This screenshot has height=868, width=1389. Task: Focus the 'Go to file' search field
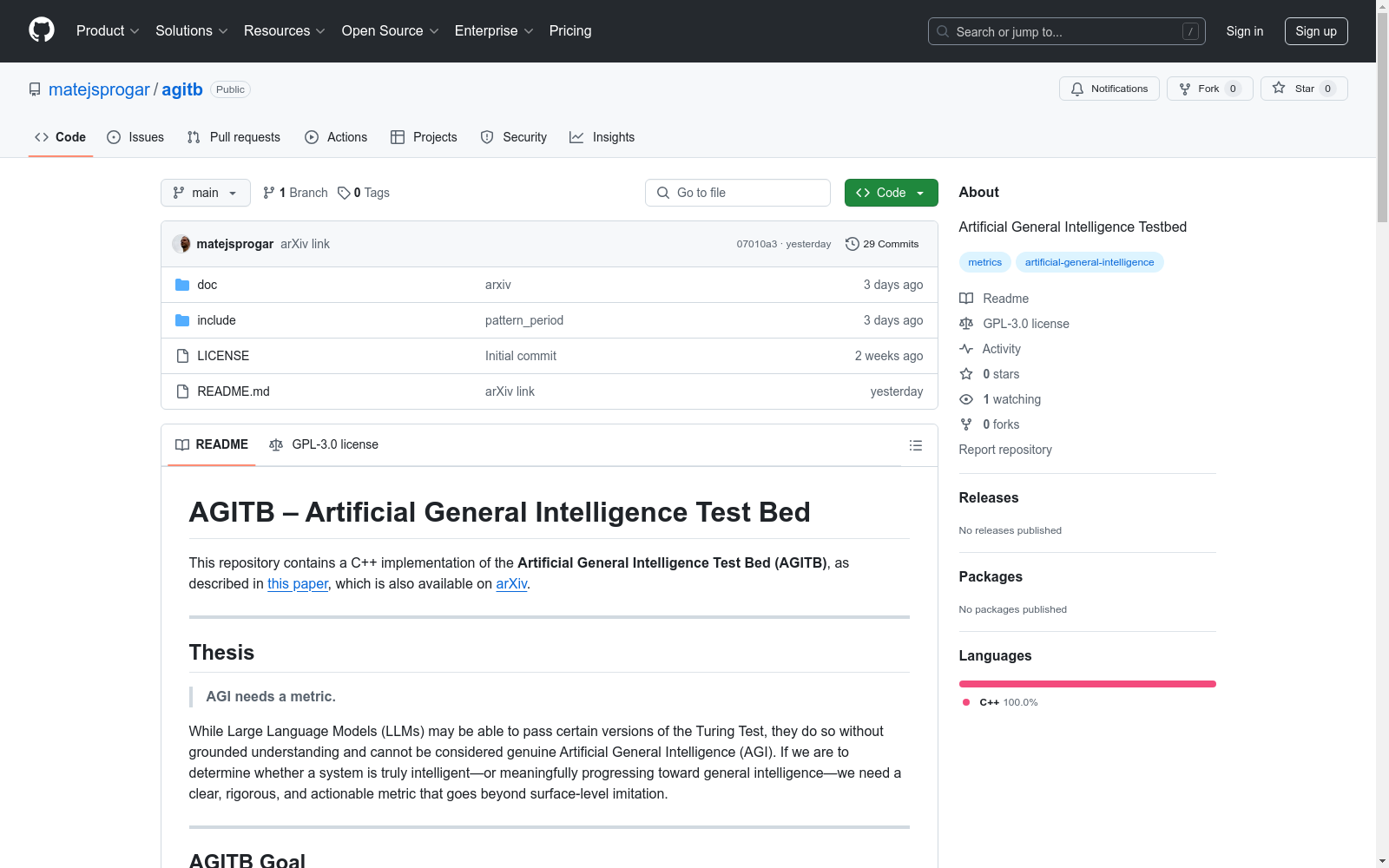tap(738, 193)
